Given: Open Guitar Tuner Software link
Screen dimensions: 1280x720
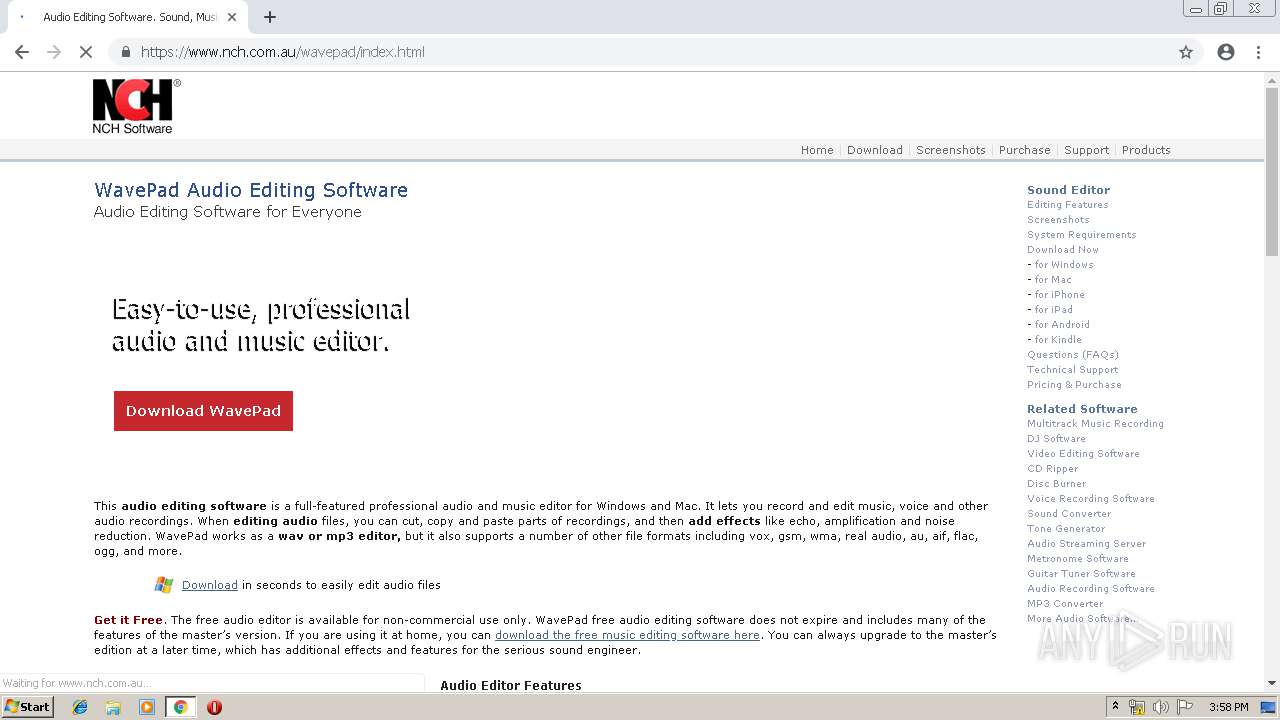Looking at the screenshot, I should tap(1081, 574).
